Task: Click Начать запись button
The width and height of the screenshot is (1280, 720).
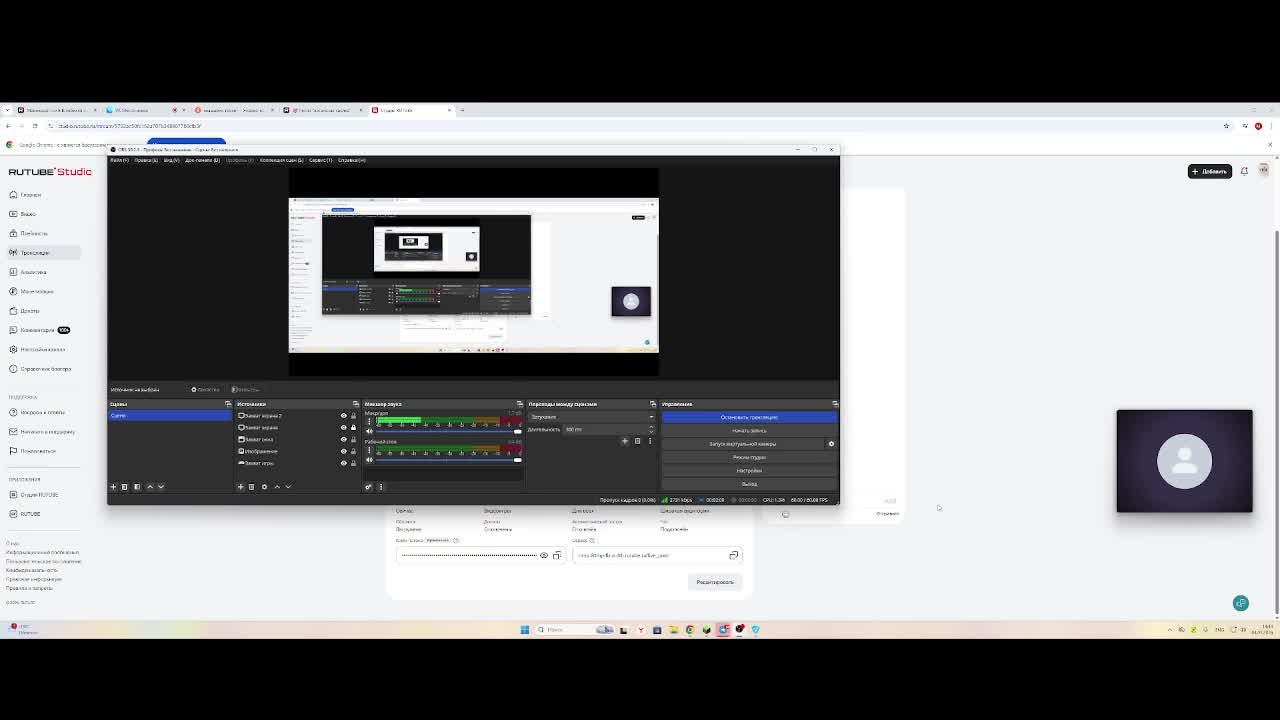Action: [750, 430]
